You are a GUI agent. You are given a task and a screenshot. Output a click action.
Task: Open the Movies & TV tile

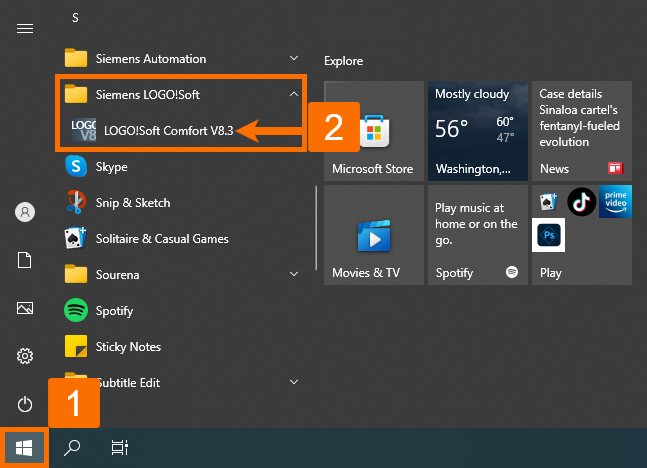[x=373, y=234]
